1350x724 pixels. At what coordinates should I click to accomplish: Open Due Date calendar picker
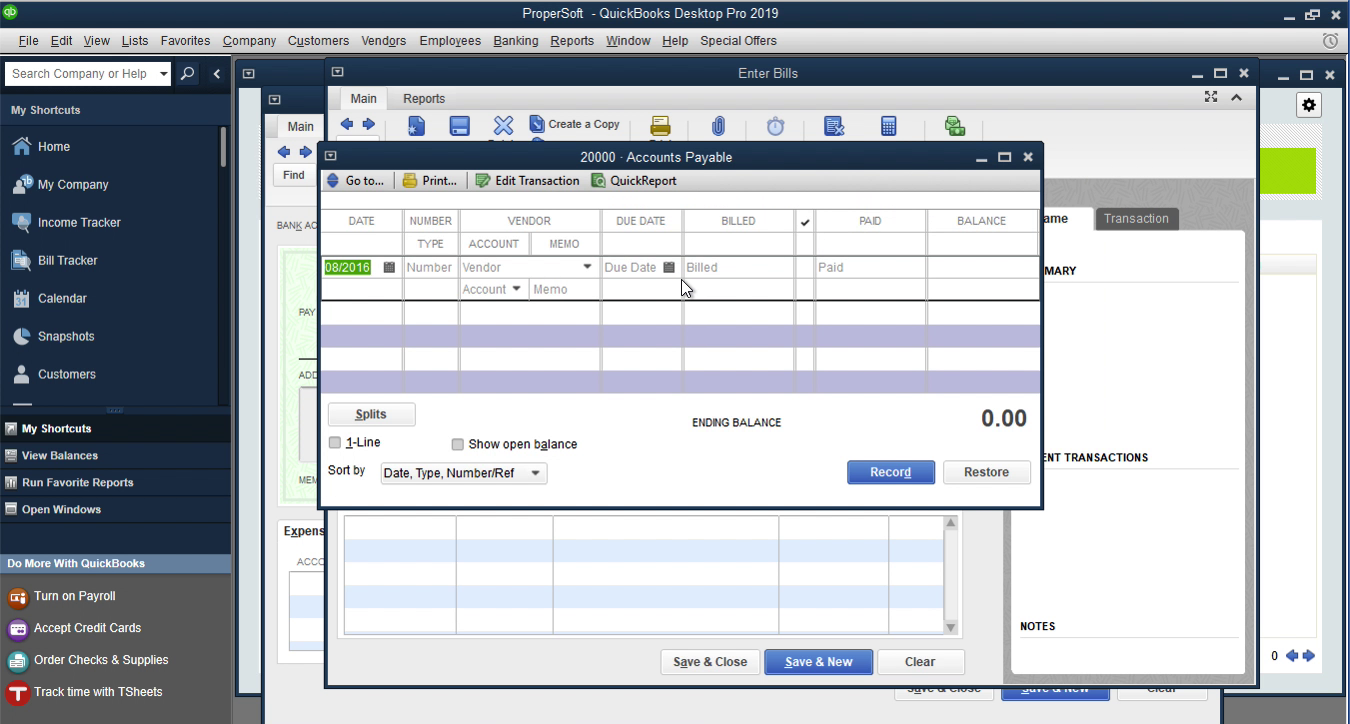coord(669,268)
